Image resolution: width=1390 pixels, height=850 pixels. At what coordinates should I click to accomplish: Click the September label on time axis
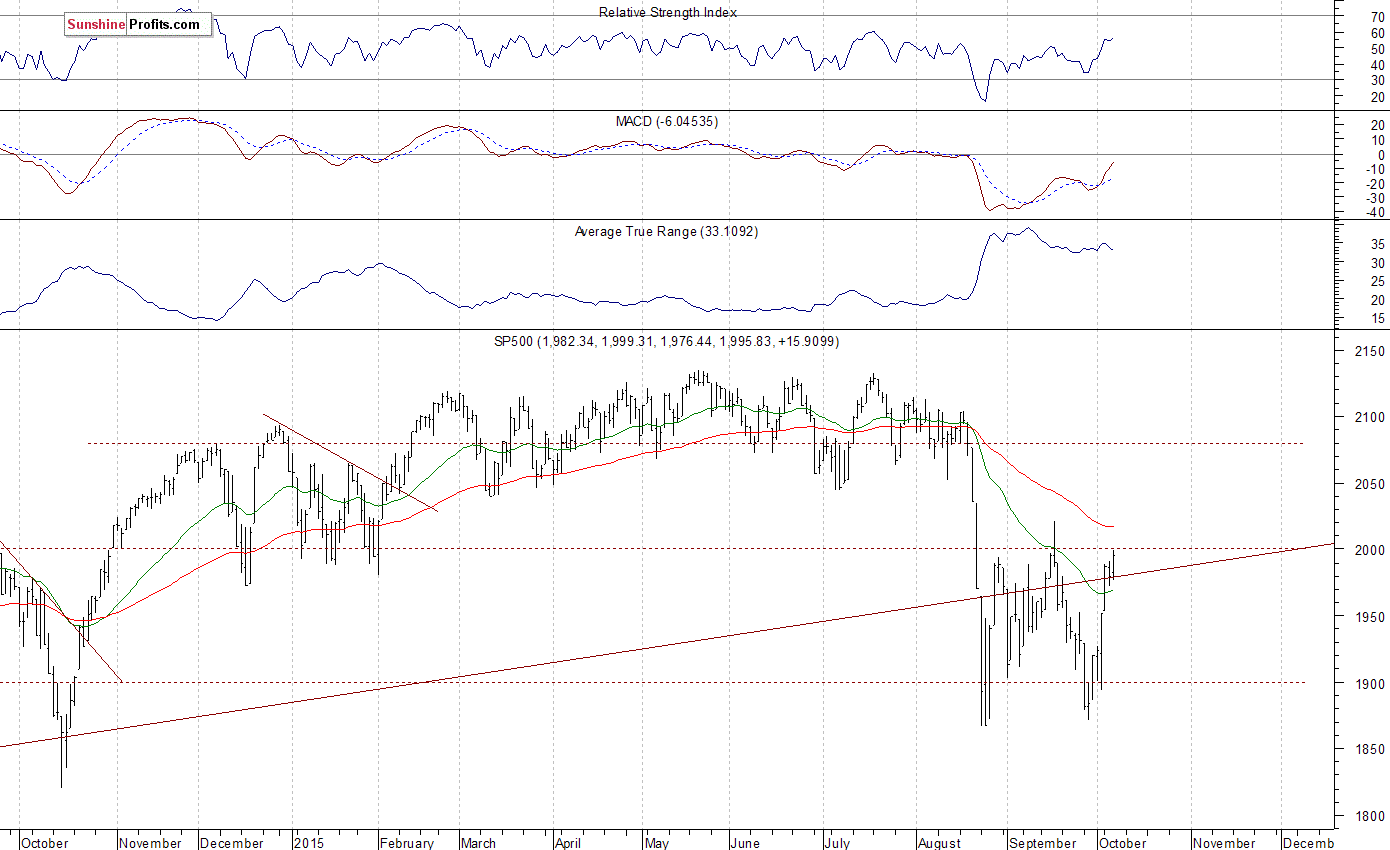tap(1043, 843)
